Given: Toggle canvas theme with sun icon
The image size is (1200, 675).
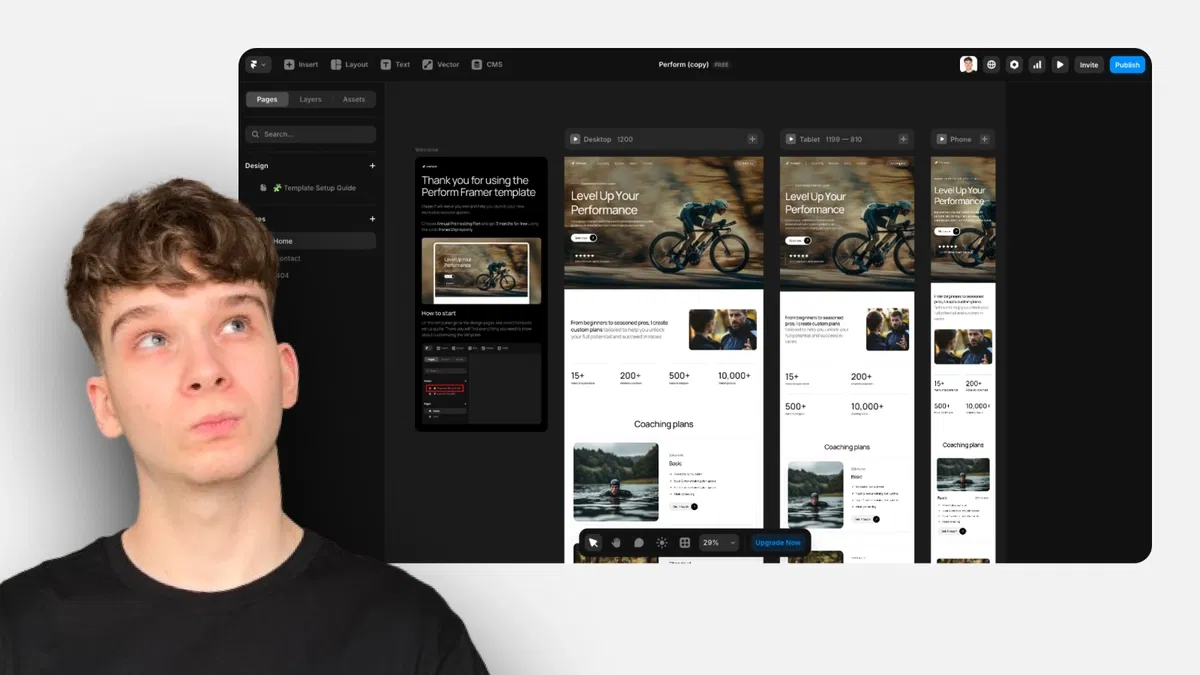Looking at the screenshot, I should 661,542.
